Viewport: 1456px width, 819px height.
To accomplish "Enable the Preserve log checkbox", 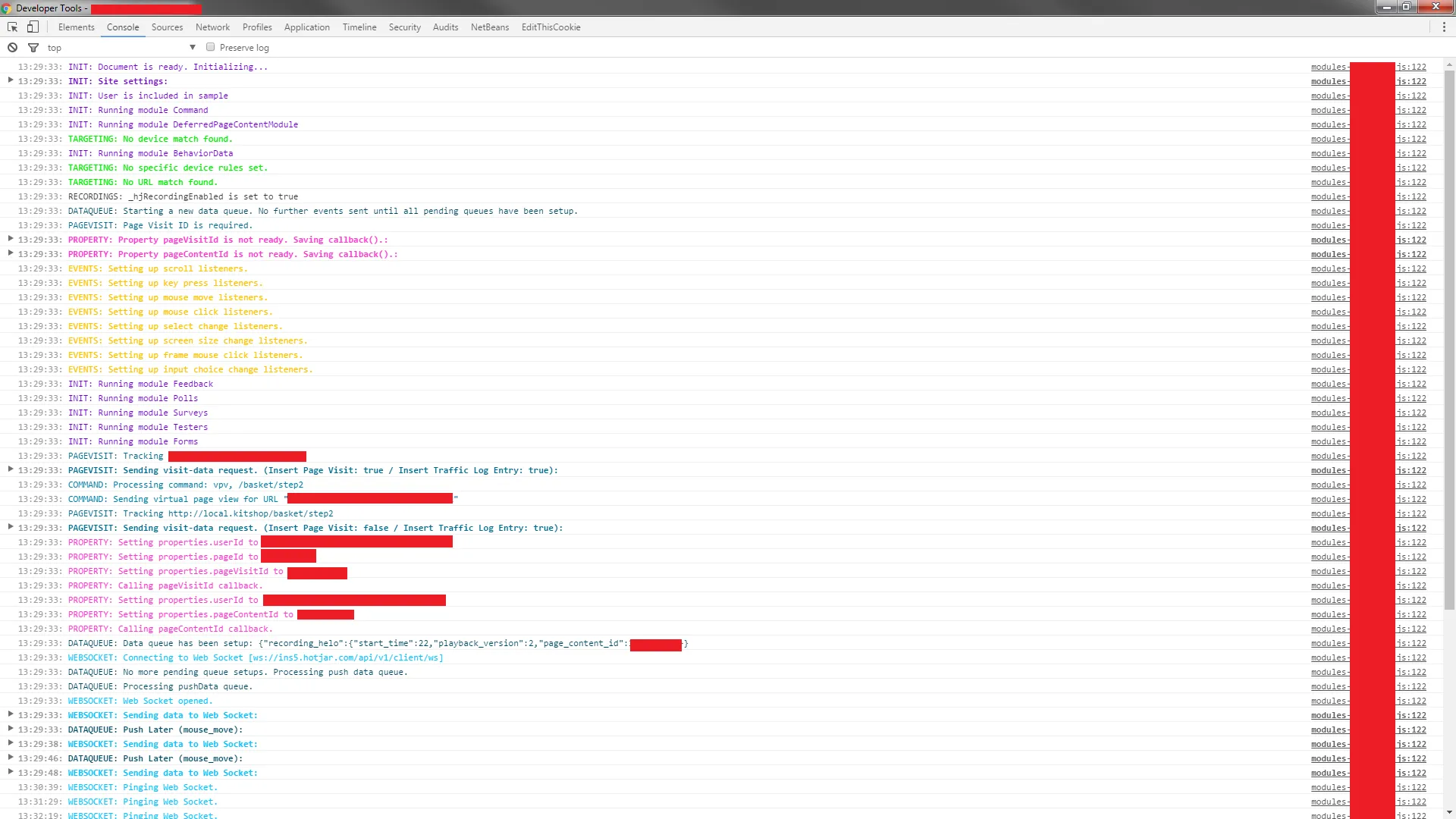I will 211,47.
